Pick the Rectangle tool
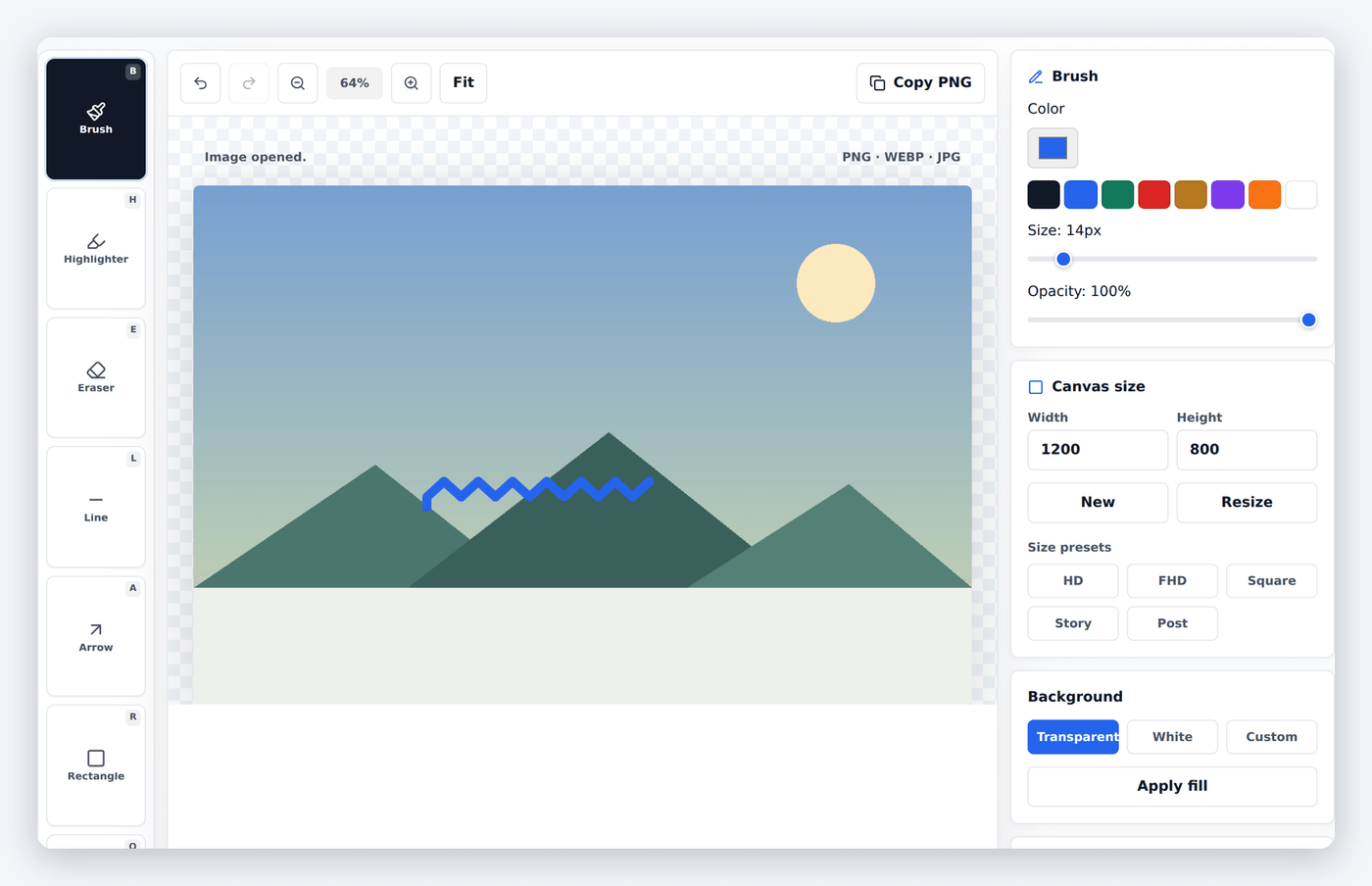Image resolution: width=1372 pixels, height=886 pixels. pos(96,765)
